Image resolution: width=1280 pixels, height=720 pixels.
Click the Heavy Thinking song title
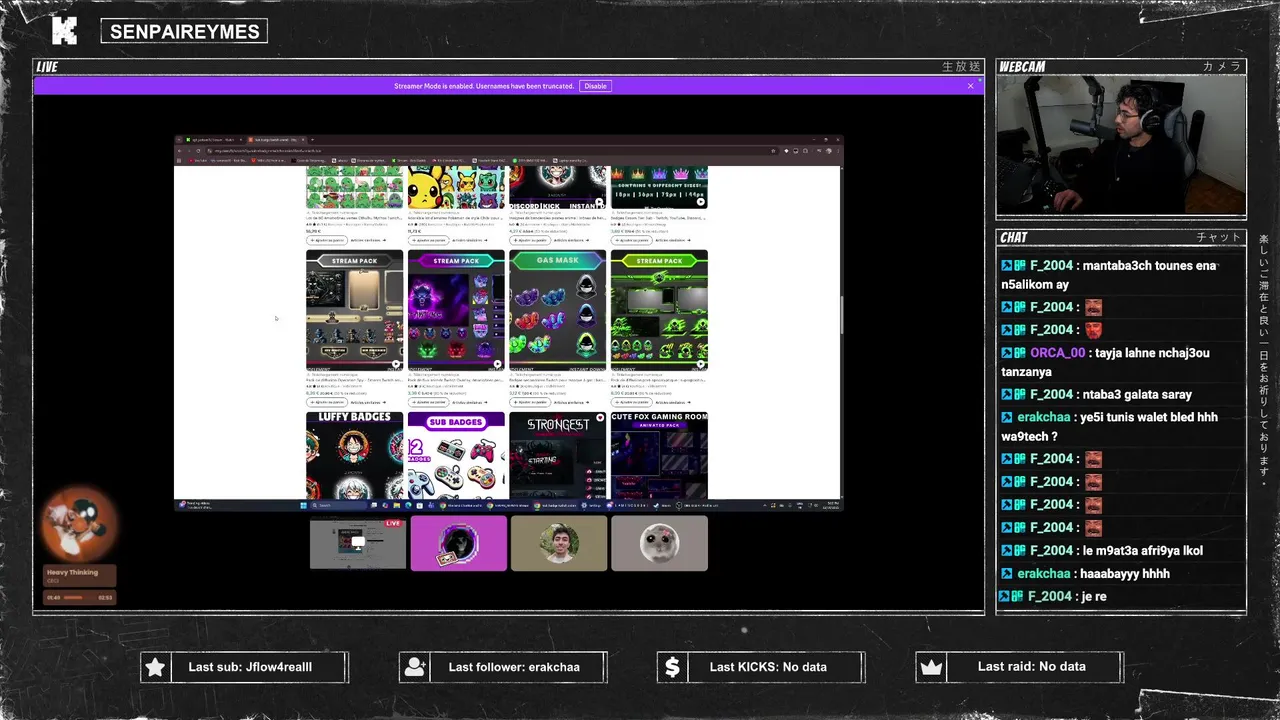coord(72,572)
